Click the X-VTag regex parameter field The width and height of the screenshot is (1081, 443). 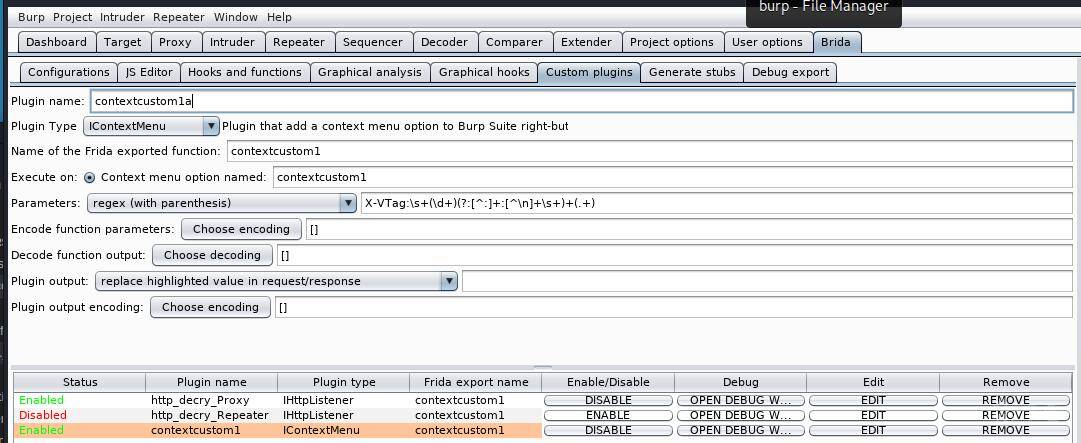tap(717, 203)
